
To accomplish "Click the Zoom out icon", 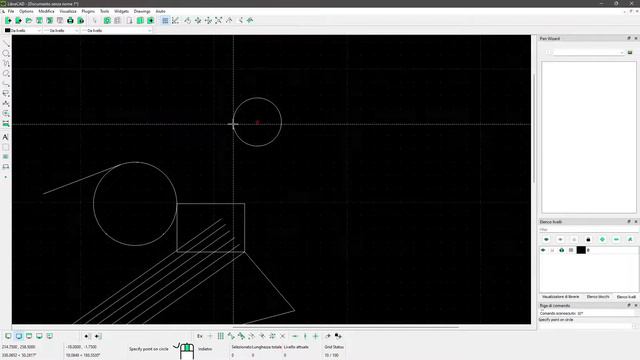I will (x=208, y=20).
